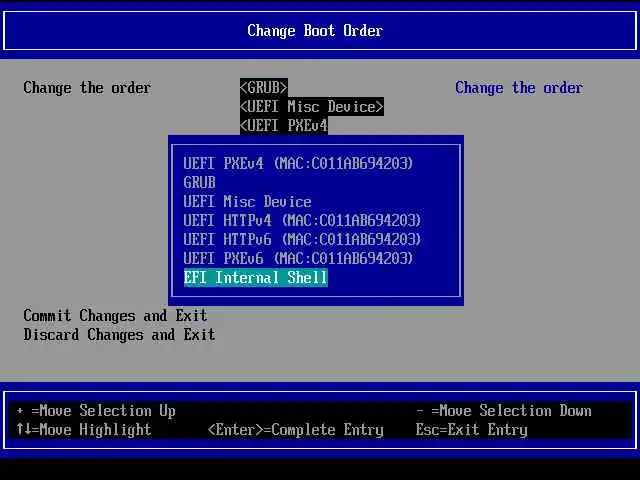Click Commit Changes and Exit
640x480 pixels.
point(115,316)
